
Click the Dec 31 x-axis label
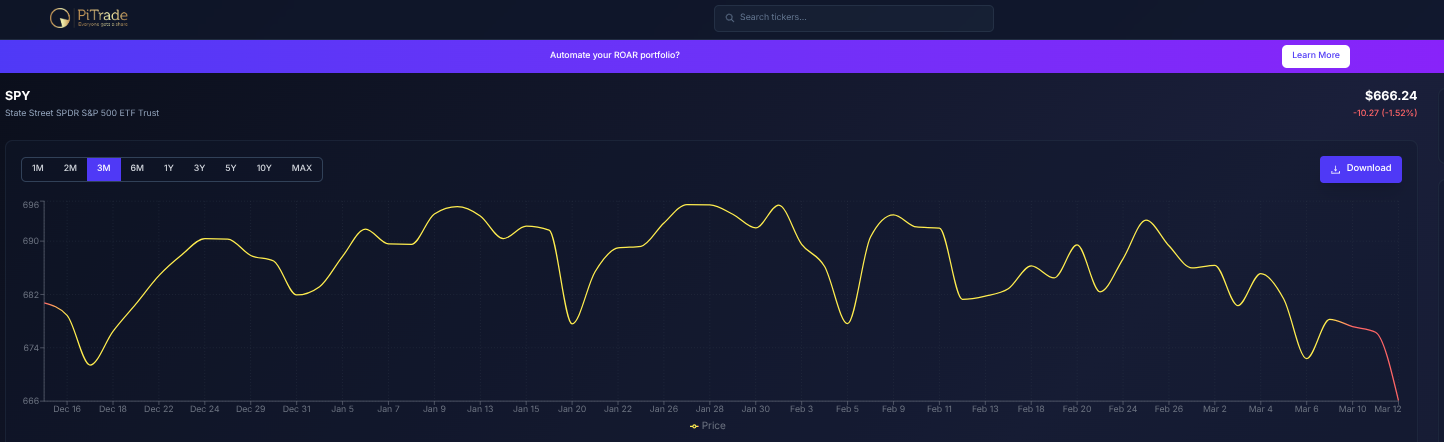click(x=297, y=409)
